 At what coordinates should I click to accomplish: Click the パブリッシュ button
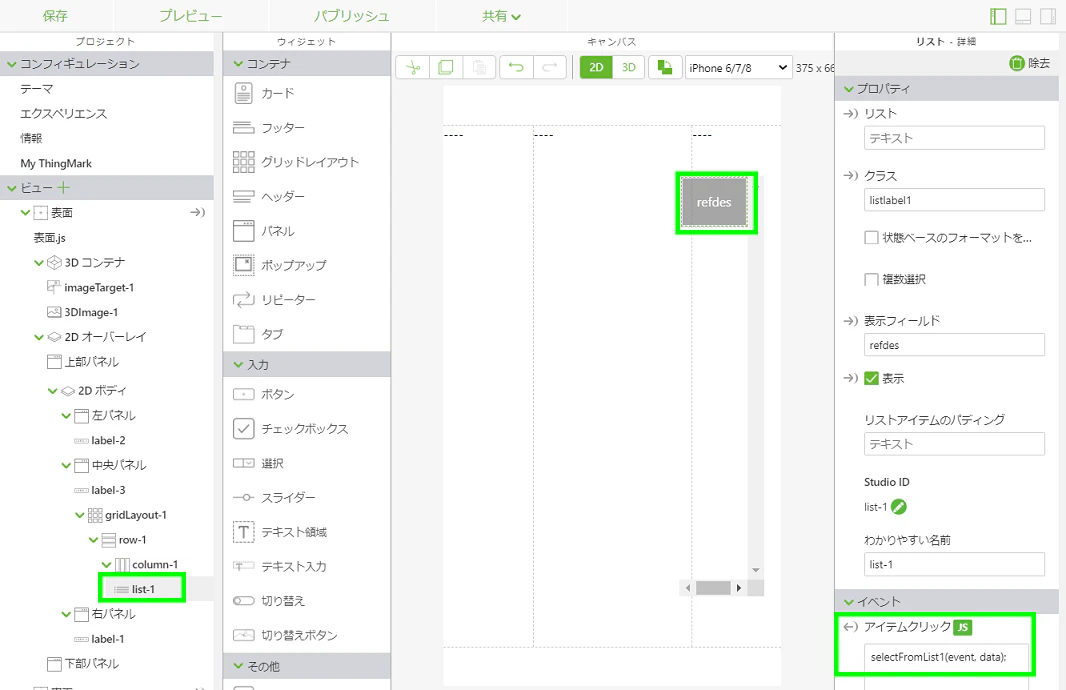pos(351,16)
